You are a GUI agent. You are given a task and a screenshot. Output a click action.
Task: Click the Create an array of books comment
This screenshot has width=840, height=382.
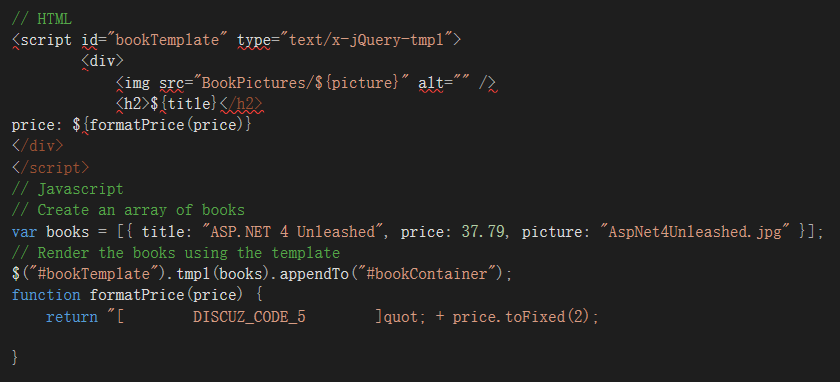coord(128,210)
